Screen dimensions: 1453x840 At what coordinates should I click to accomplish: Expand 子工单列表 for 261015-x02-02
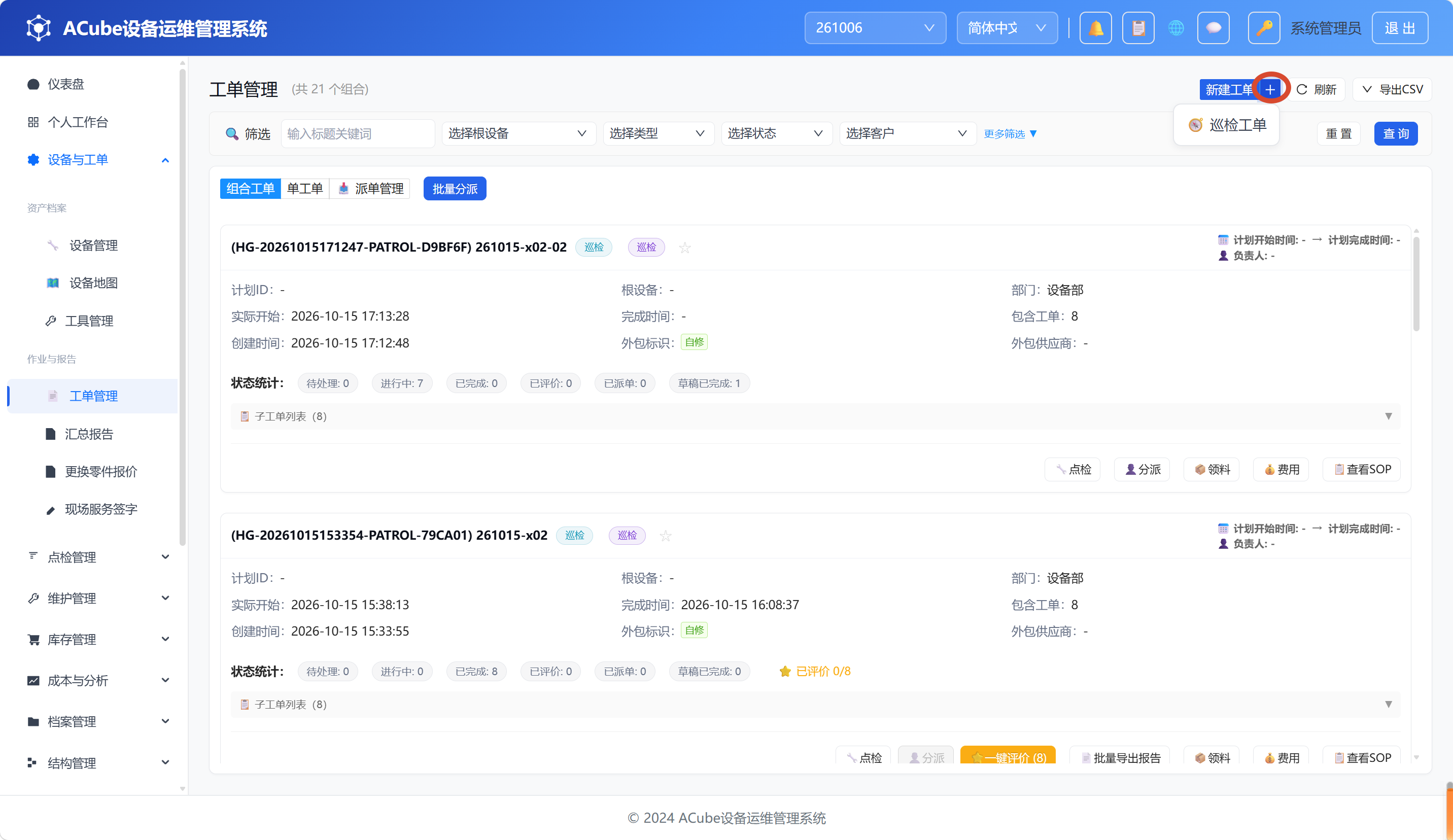(815, 416)
